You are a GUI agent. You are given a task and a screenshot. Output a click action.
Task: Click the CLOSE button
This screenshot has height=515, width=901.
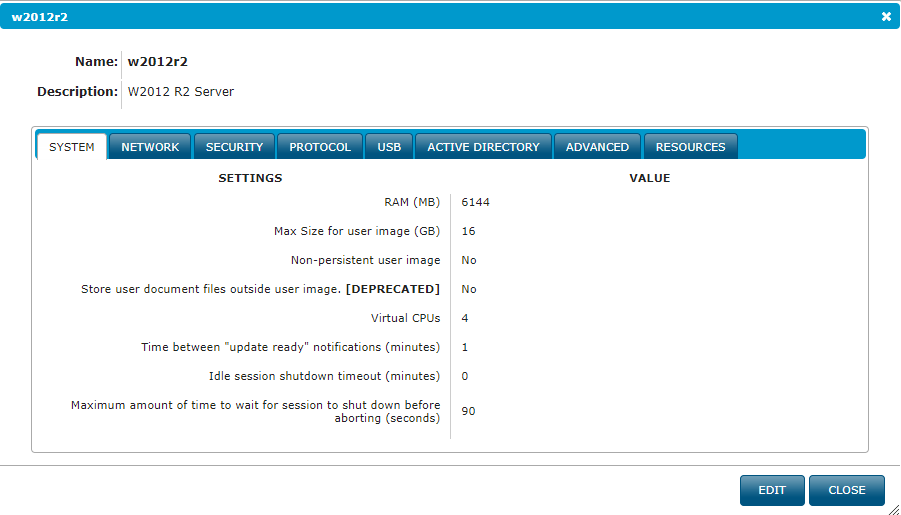(x=846, y=490)
